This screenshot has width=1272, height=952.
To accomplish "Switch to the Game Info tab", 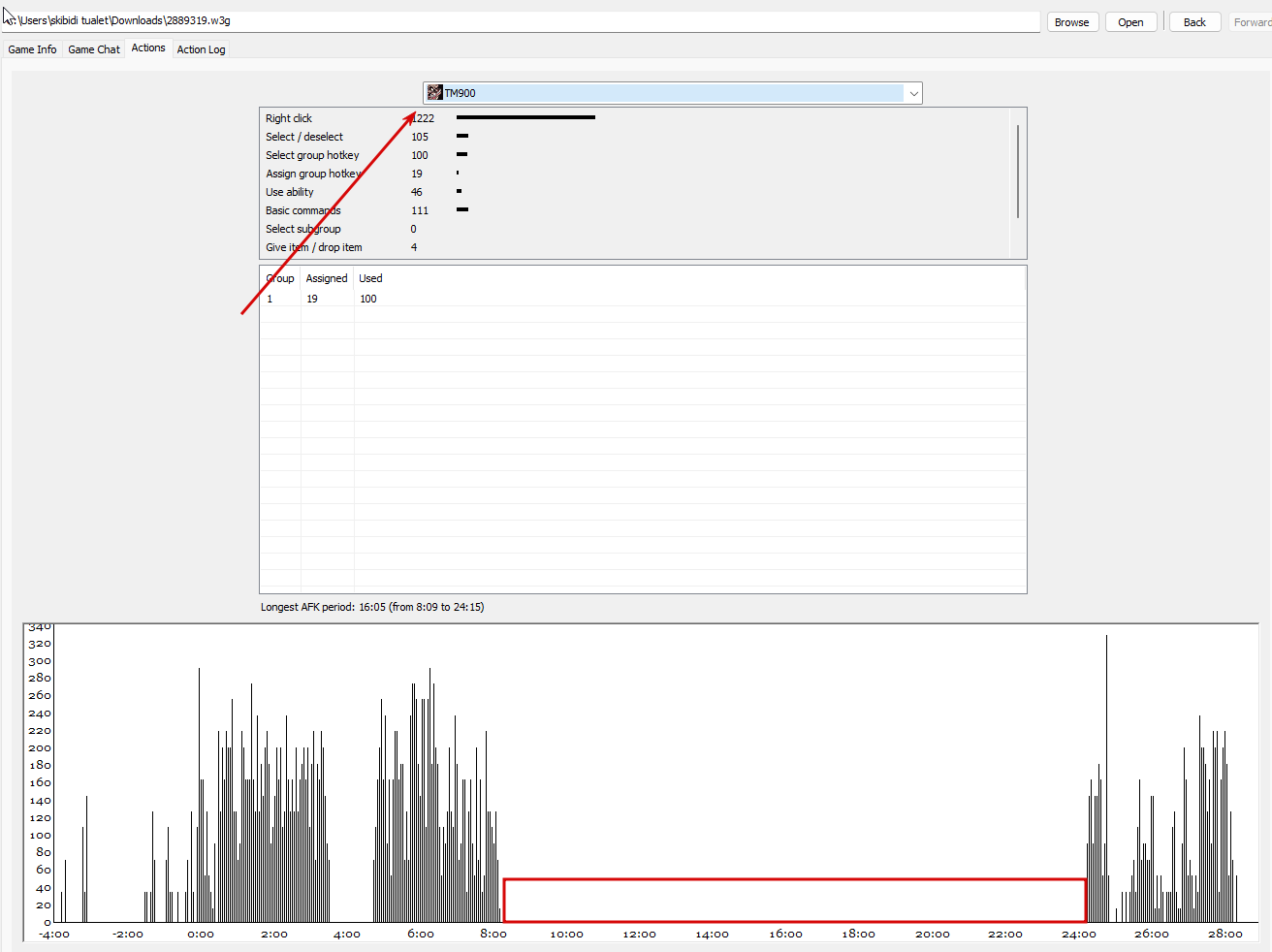I will point(32,49).
